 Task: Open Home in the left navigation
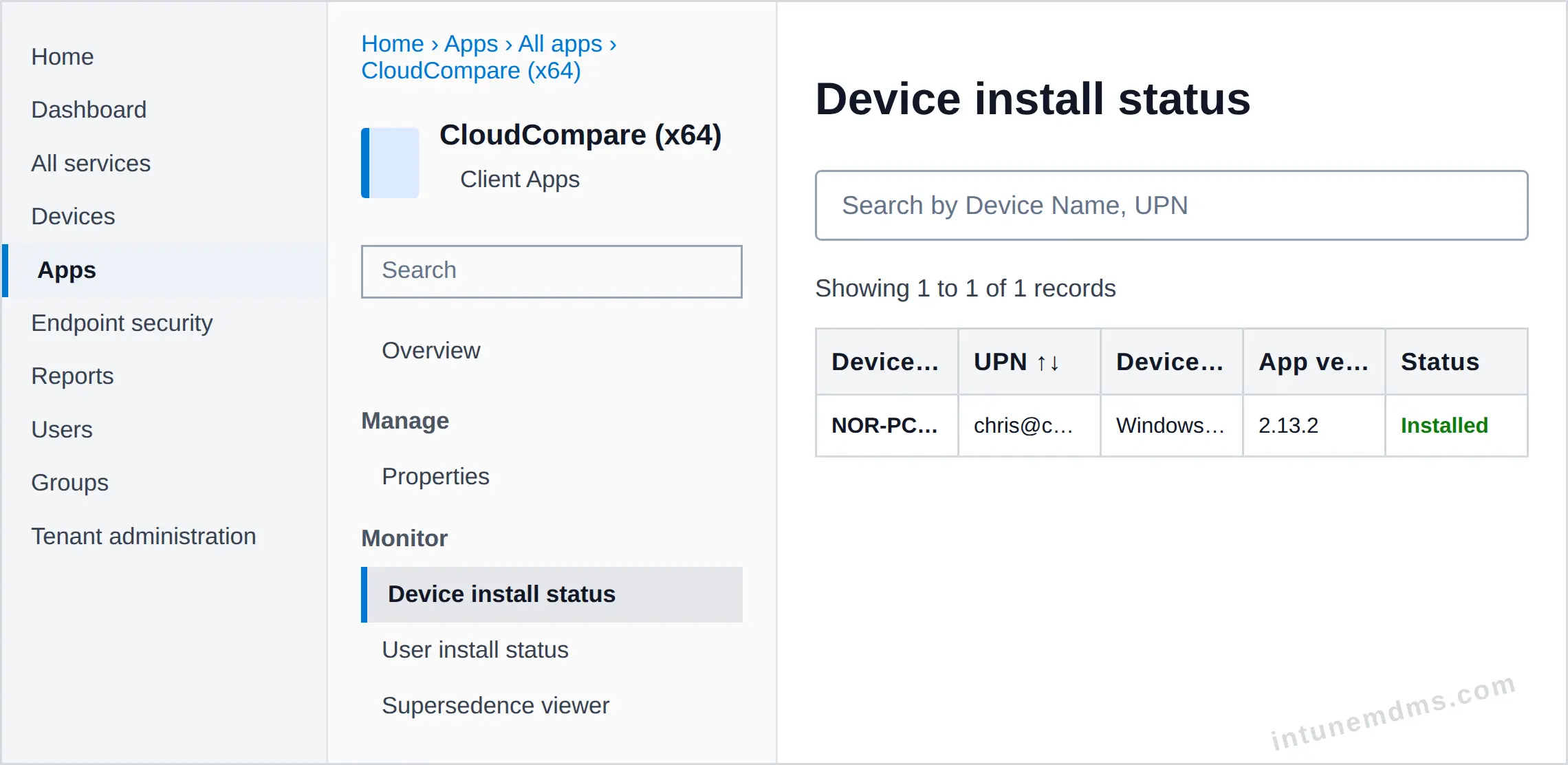(63, 56)
